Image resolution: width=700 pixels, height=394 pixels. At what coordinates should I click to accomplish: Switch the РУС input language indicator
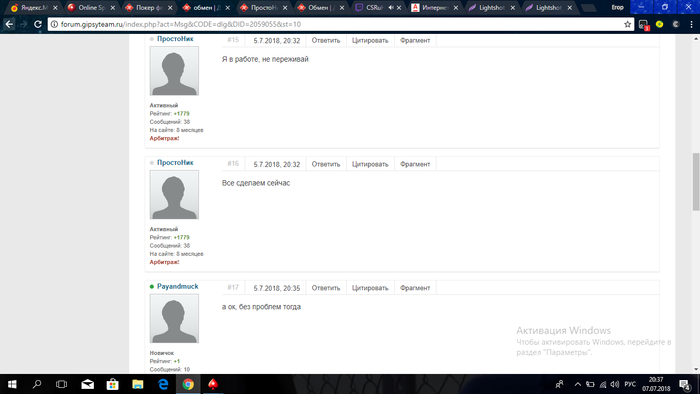click(630, 384)
